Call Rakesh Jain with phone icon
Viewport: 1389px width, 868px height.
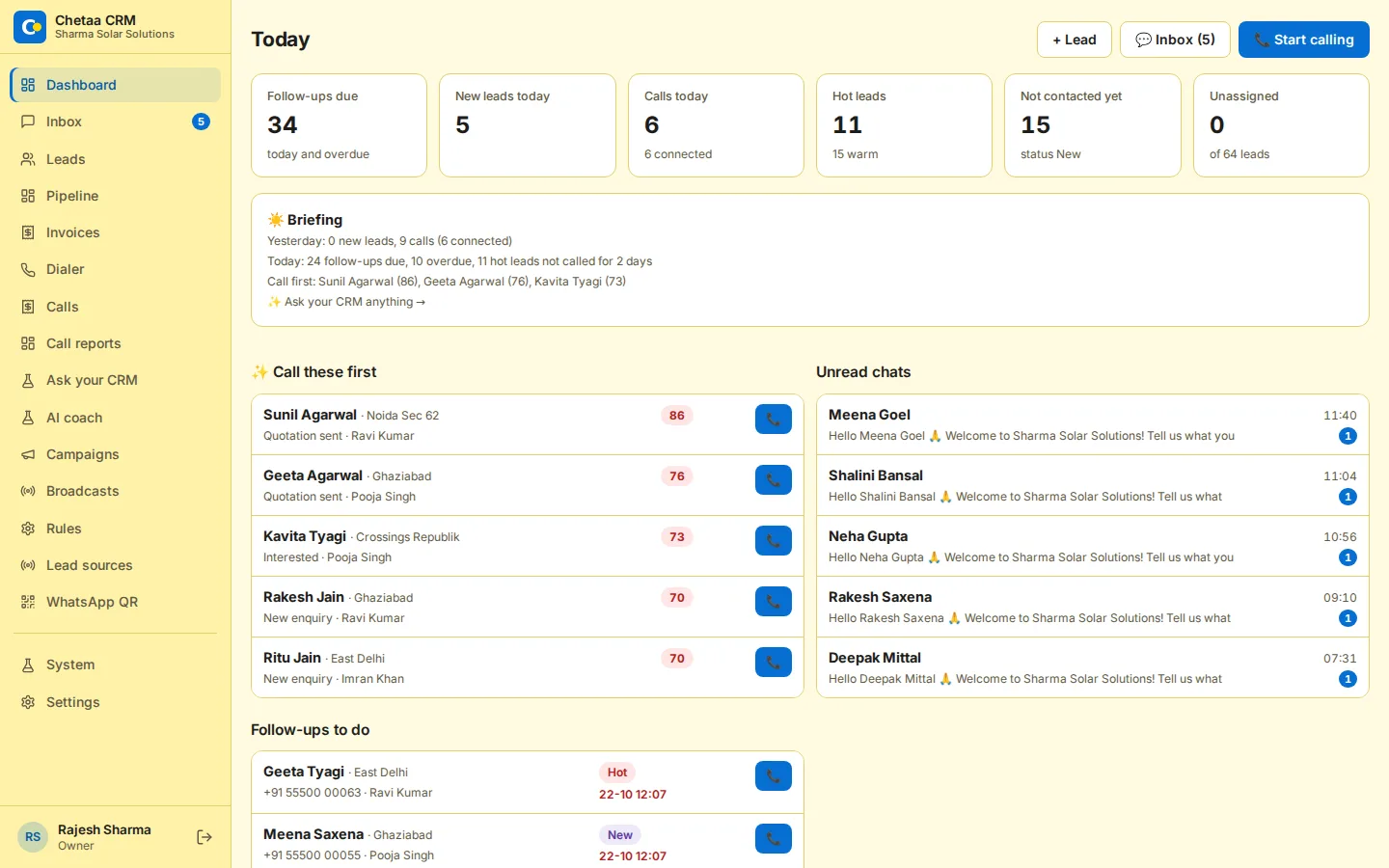pos(773,602)
